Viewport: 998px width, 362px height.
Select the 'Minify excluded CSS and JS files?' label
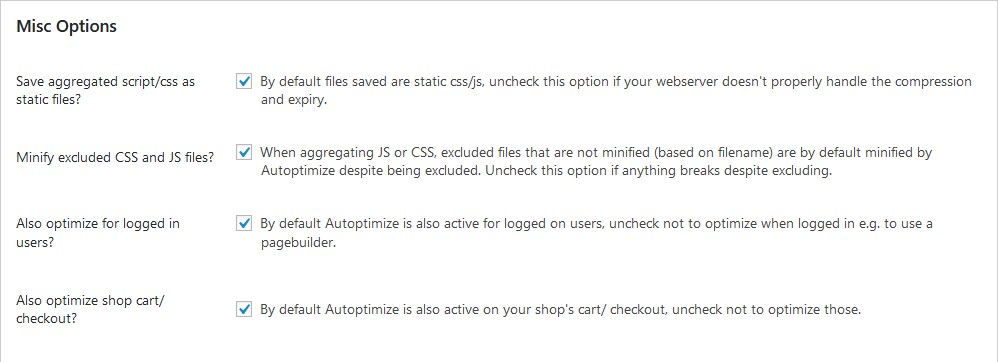(115, 158)
